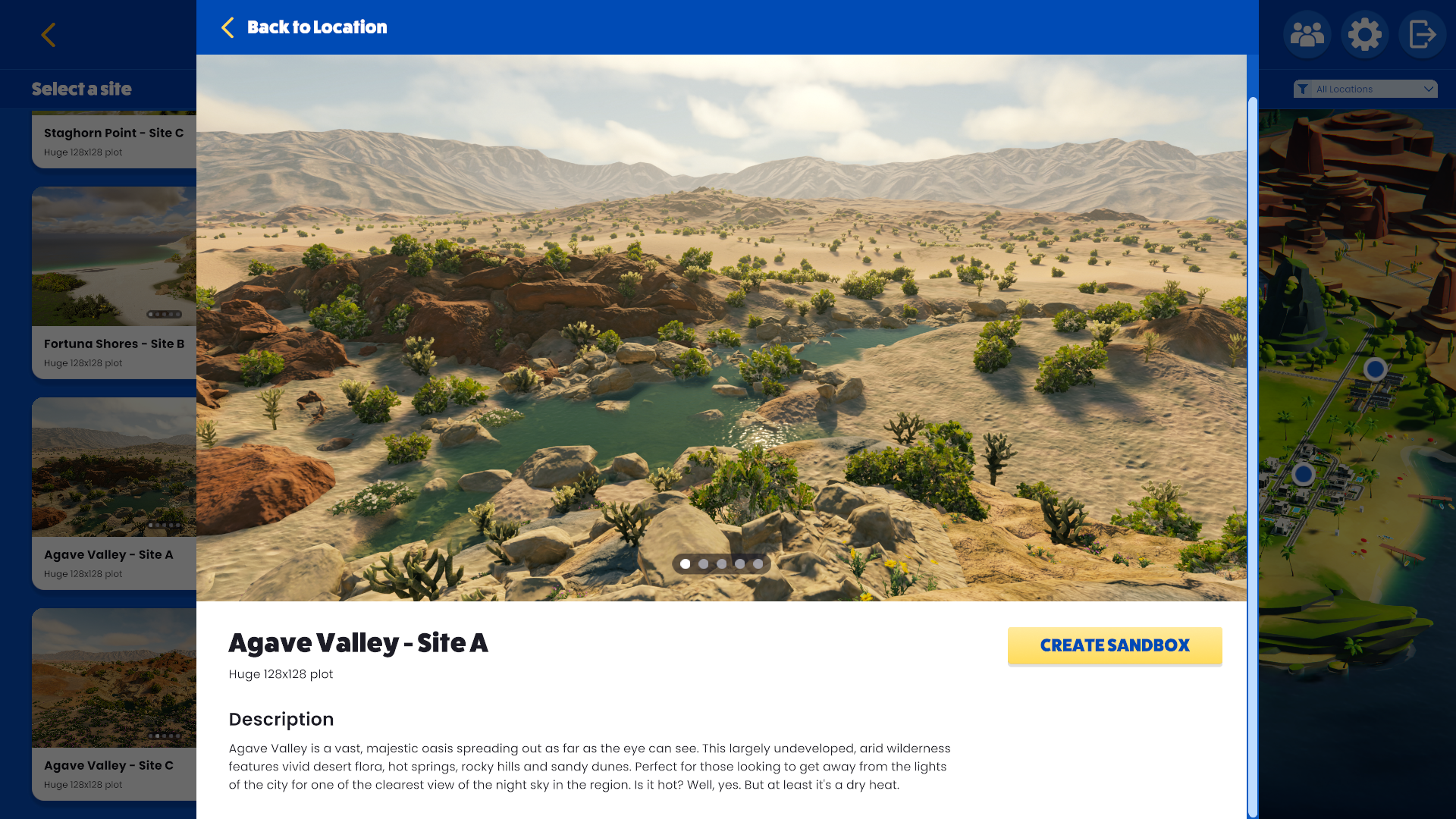Navigate back using left chevron icon
The height and width of the screenshot is (819, 1456).
coord(49,33)
